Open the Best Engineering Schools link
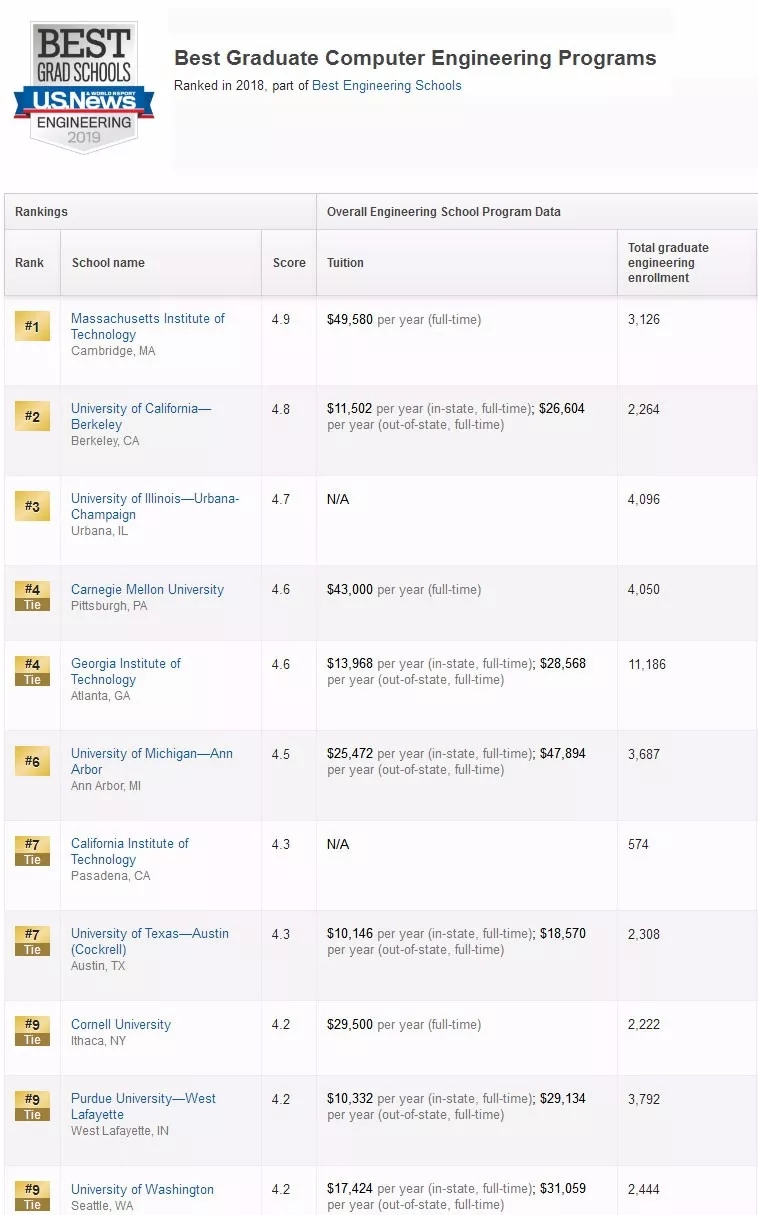 pos(386,86)
